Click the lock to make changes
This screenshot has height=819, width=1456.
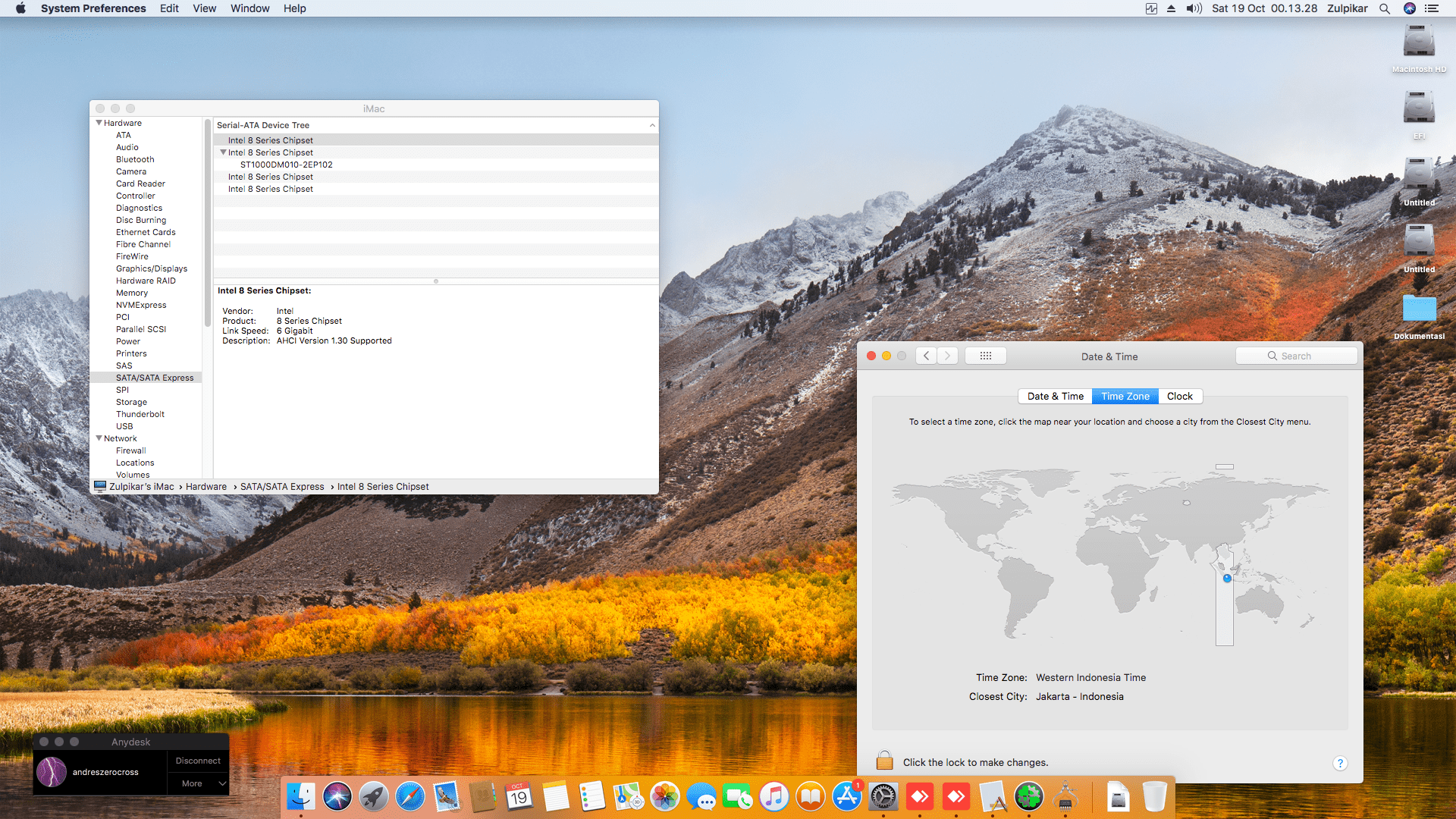click(x=884, y=759)
